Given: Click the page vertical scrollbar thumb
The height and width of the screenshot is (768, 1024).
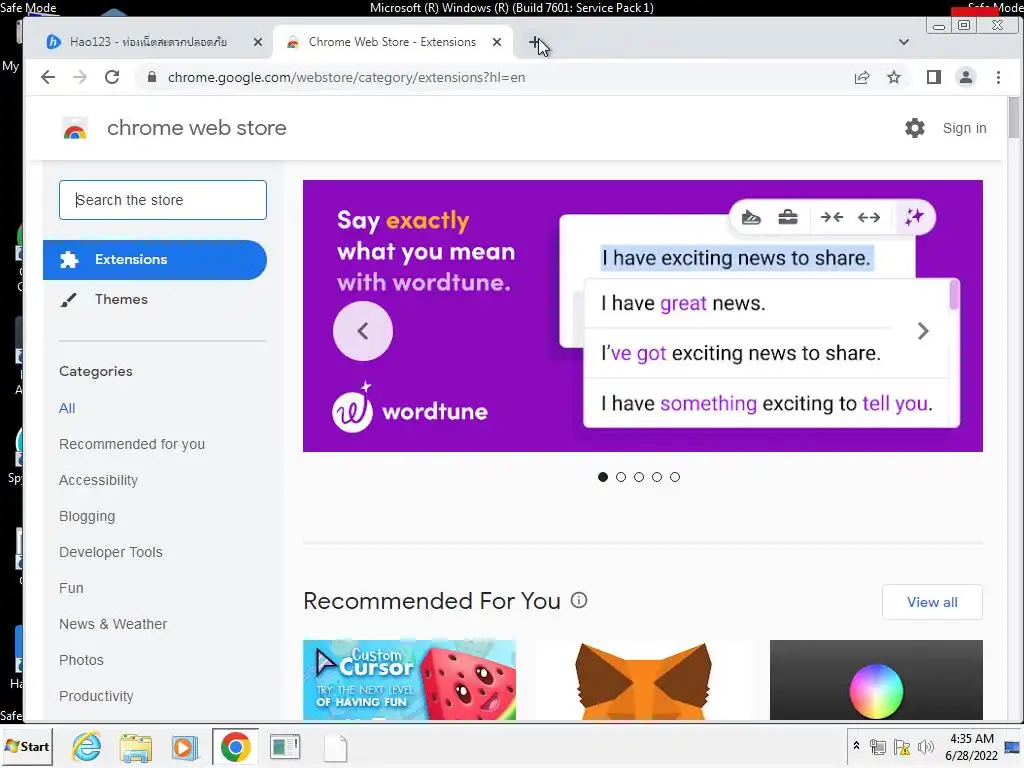Looking at the screenshot, I should pos(1013,118).
